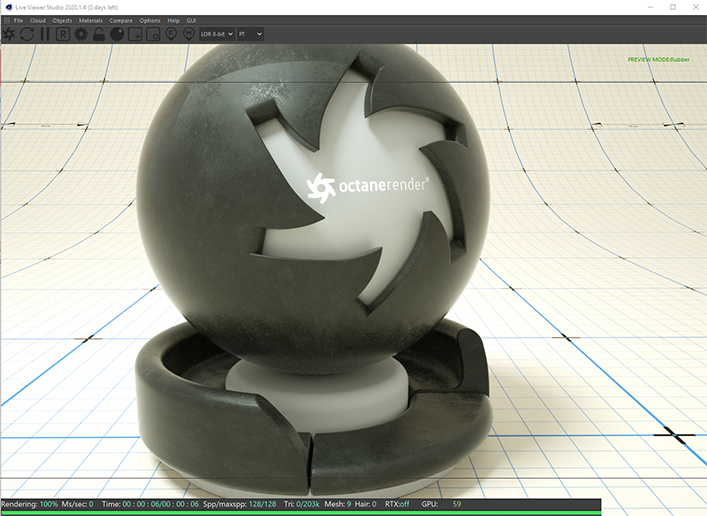Screen dimensions: 707x516
Task: Maximize the Live Viewer Studio window
Action: tap(673, 7)
